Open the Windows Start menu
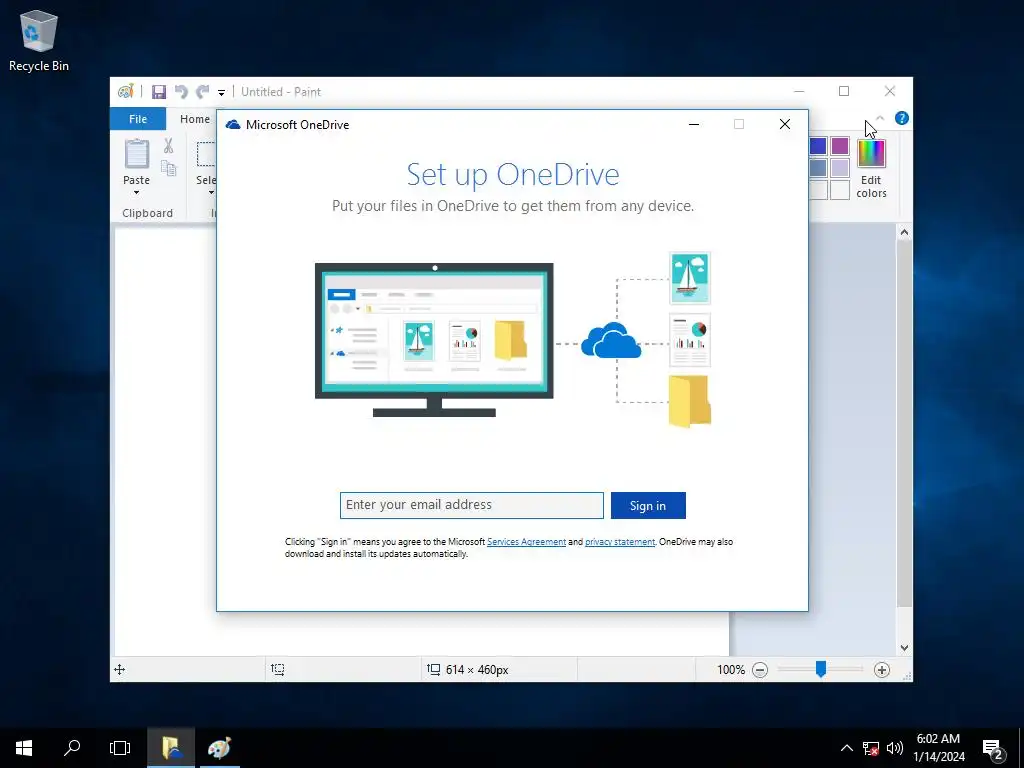Screen dimensions: 1024x768 24,748
